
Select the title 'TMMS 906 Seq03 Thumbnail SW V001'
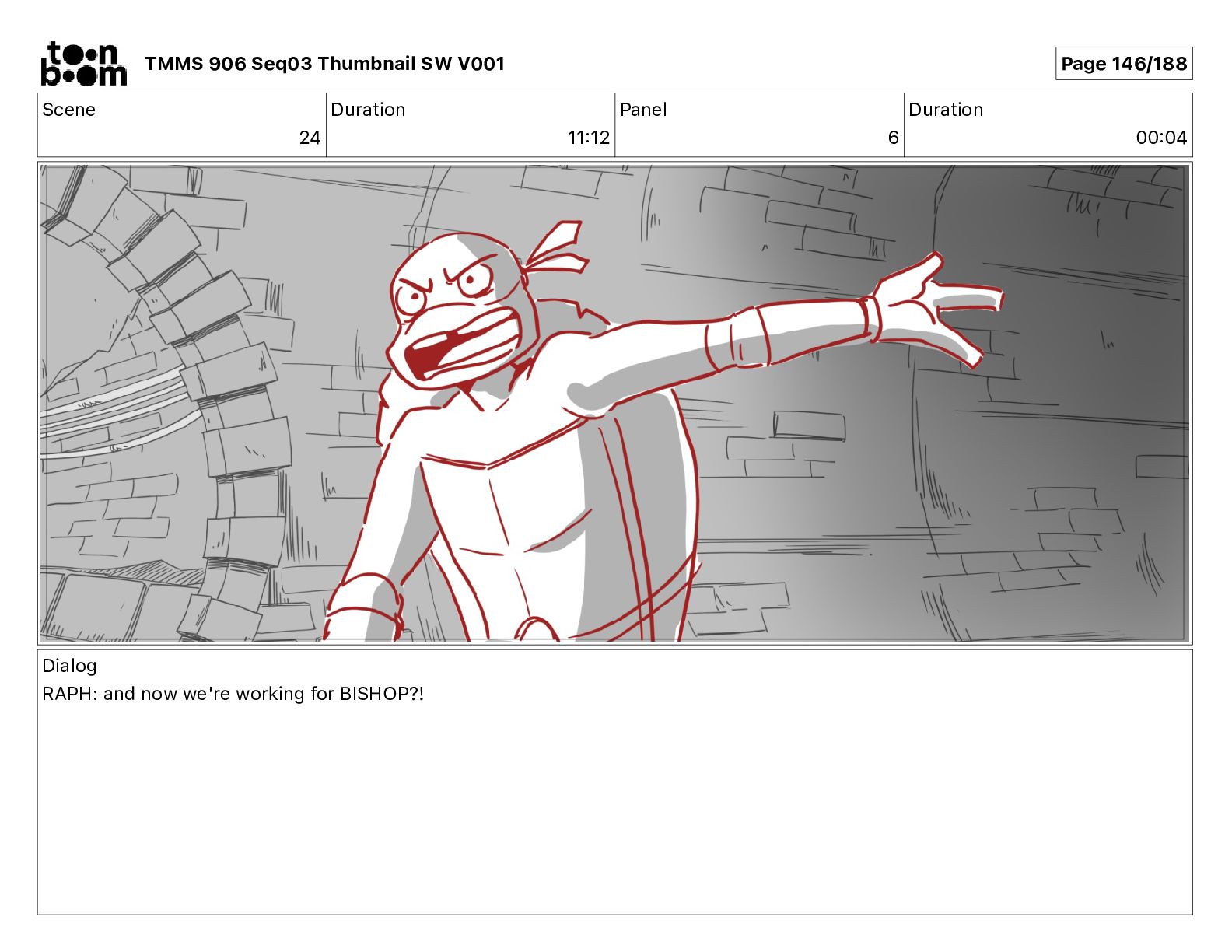pyautogui.click(x=324, y=64)
